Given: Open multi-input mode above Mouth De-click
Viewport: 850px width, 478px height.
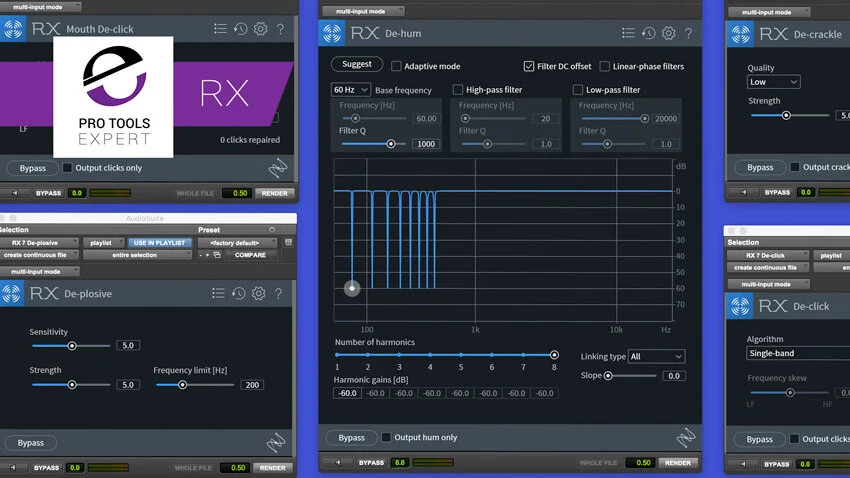Looking at the screenshot, I should 40,7.
